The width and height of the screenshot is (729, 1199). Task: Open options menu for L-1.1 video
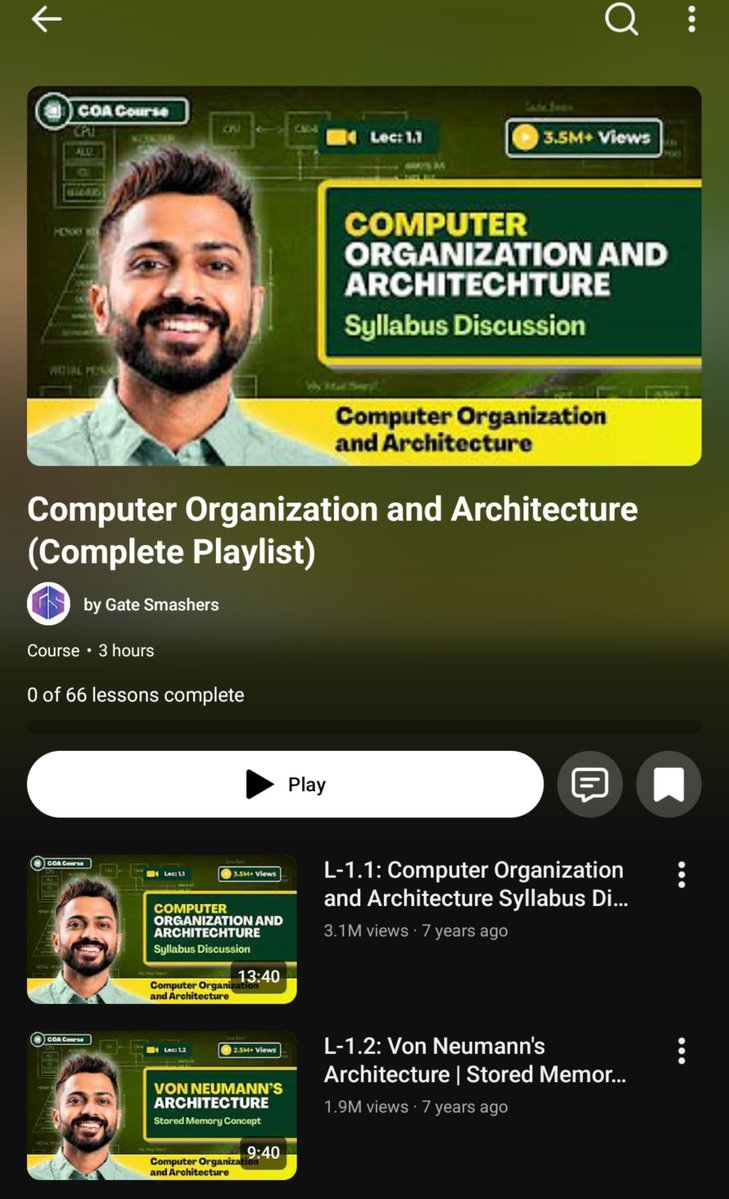point(682,875)
